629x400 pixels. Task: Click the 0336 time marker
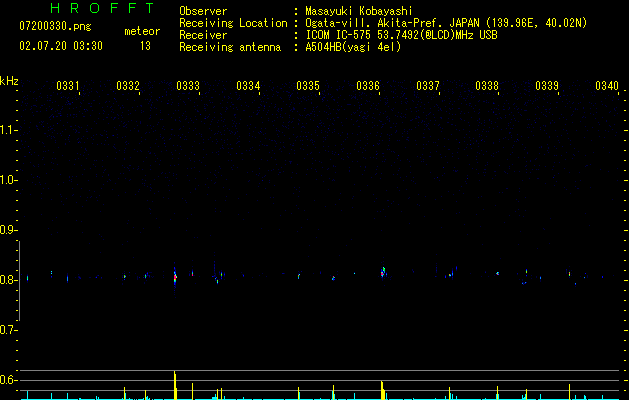pyautogui.click(x=368, y=86)
